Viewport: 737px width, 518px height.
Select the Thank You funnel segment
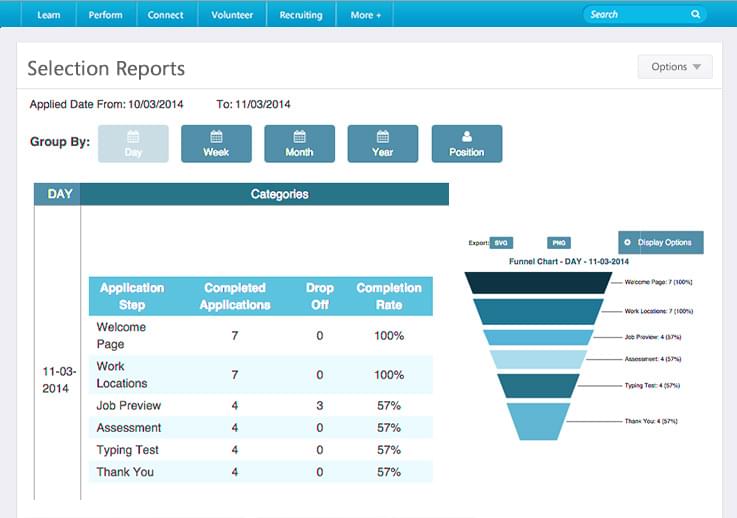pos(538,421)
